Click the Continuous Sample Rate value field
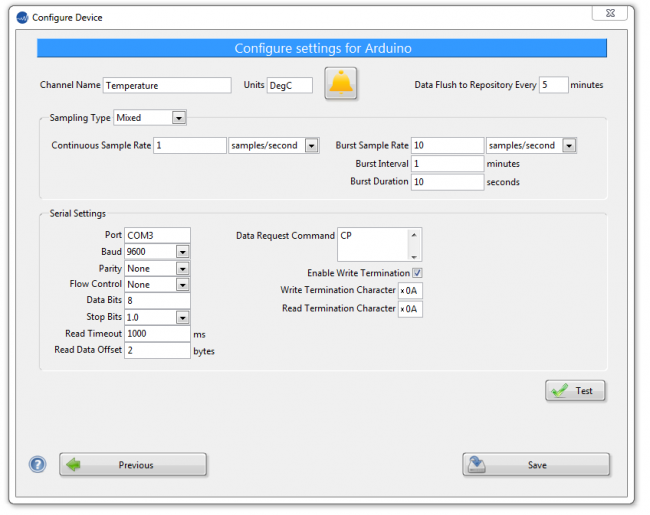This screenshot has height=515, width=650. (x=190, y=146)
